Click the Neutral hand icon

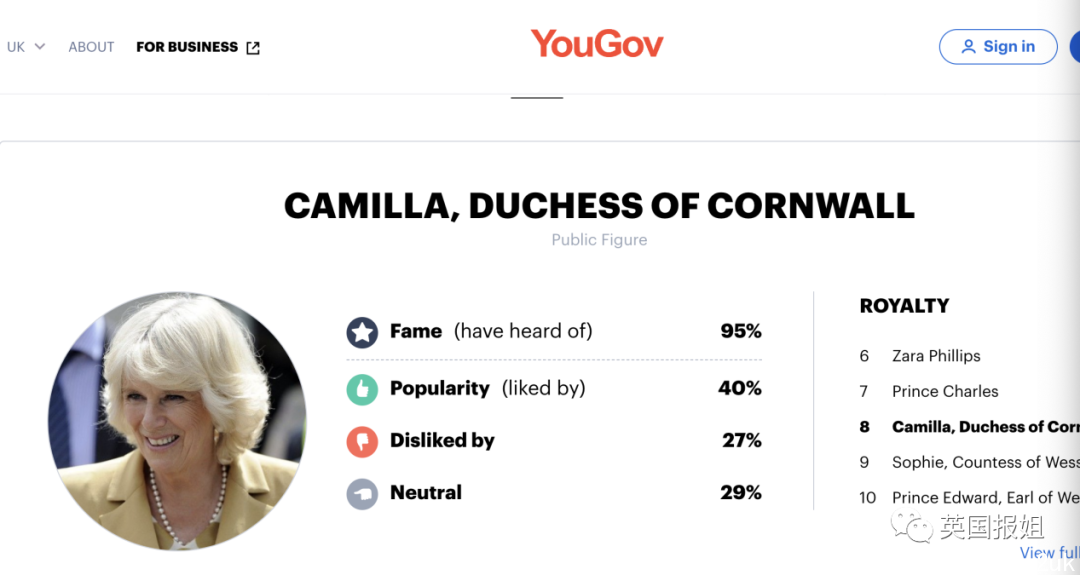362,493
